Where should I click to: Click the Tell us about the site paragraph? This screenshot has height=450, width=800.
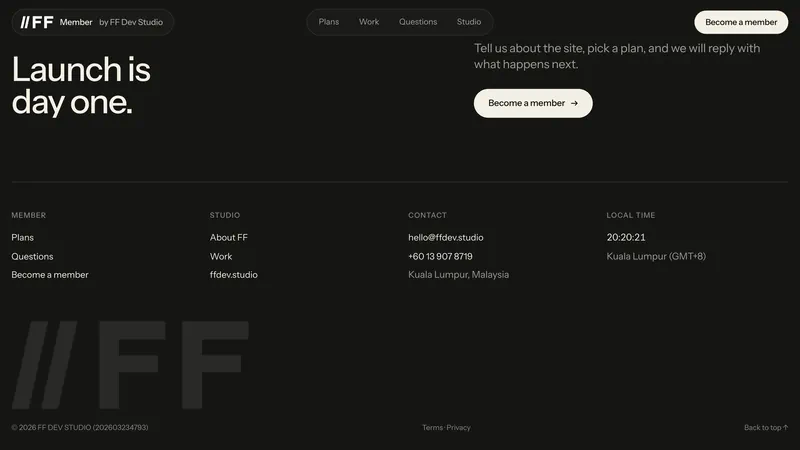point(617,56)
